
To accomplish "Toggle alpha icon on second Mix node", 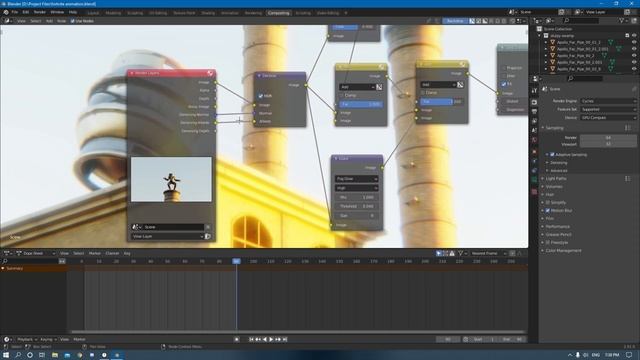I will [460, 84].
